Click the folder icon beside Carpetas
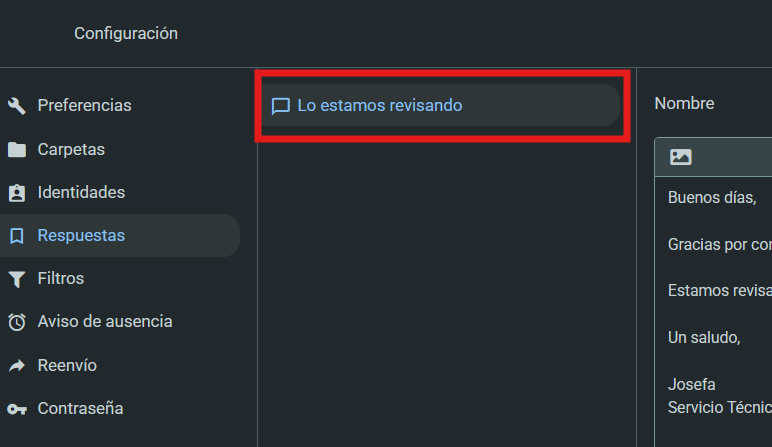Viewport: 772px width, 447px height. pyautogui.click(x=17, y=150)
